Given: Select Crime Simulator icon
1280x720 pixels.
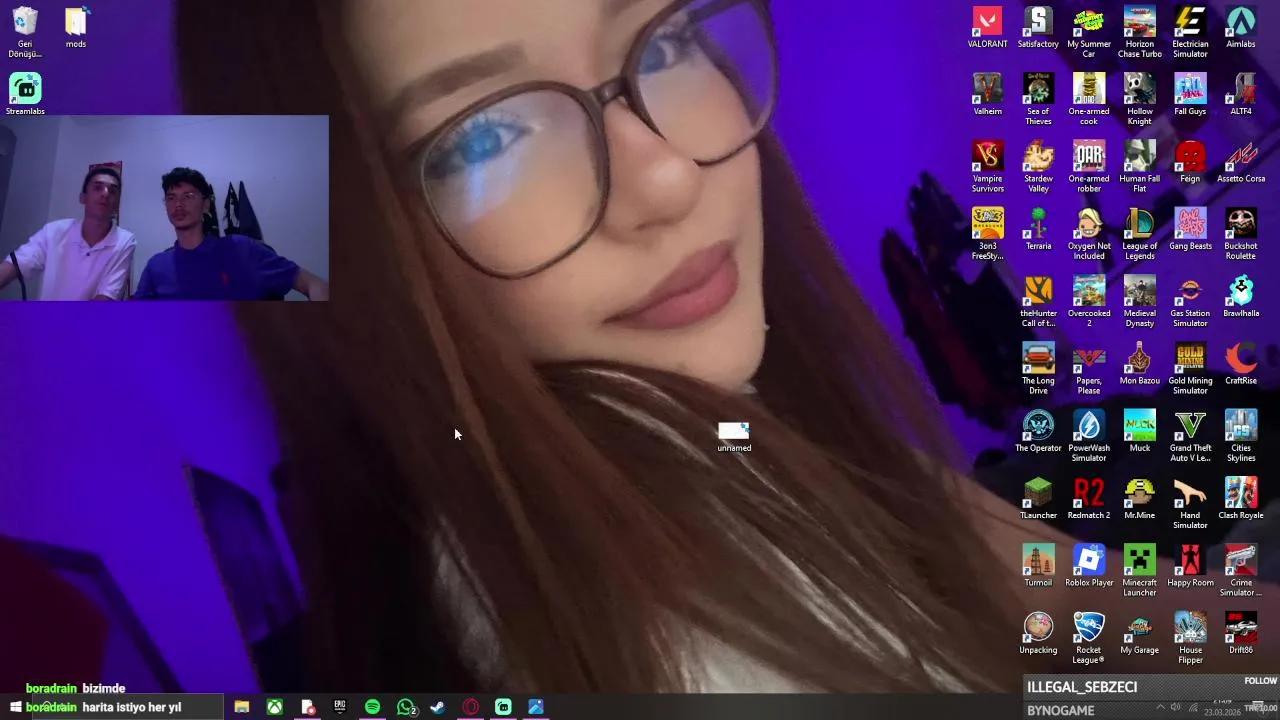Looking at the screenshot, I should pyautogui.click(x=1241, y=569).
